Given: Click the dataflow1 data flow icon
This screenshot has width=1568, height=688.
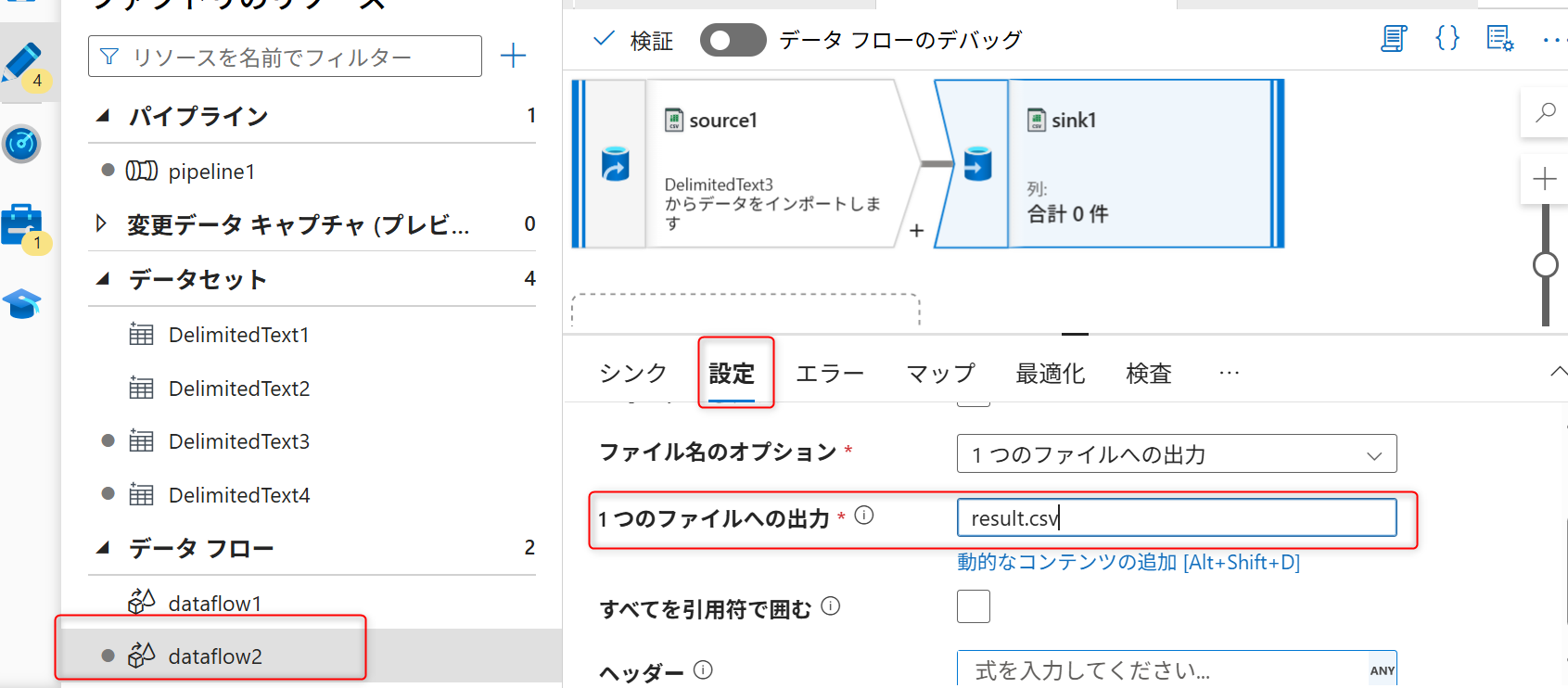Looking at the screenshot, I should (141, 602).
